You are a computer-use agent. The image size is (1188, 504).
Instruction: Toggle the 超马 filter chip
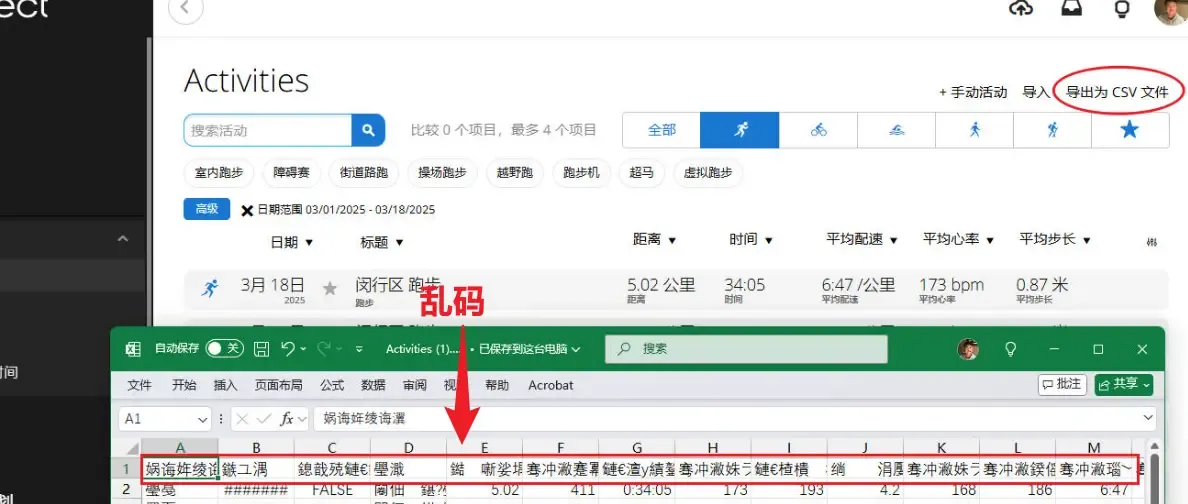pos(642,173)
